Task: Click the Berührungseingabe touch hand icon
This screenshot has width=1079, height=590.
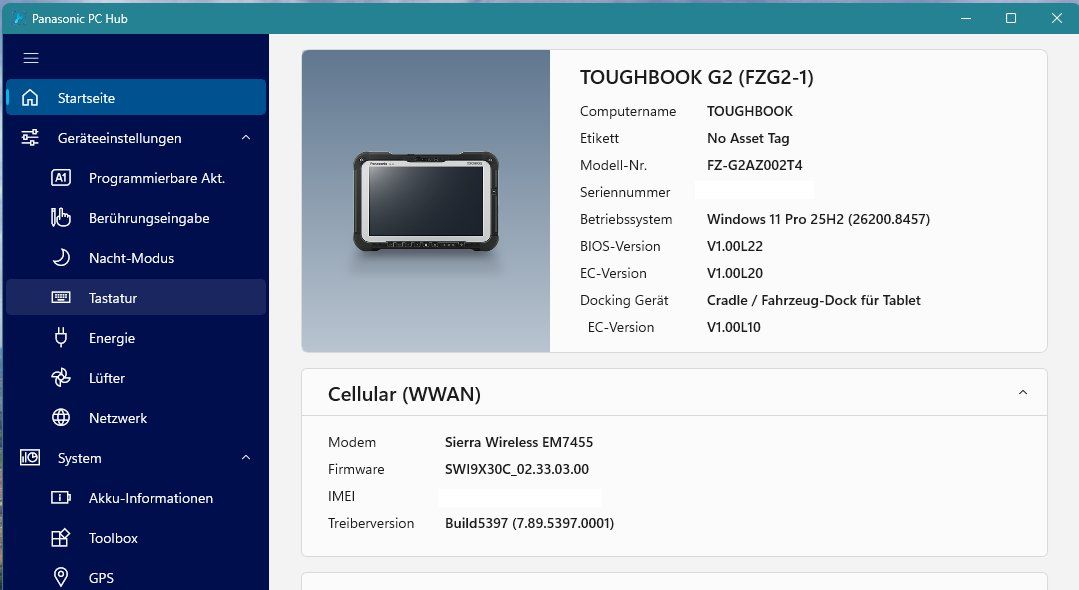Action: tap(61, 218)
